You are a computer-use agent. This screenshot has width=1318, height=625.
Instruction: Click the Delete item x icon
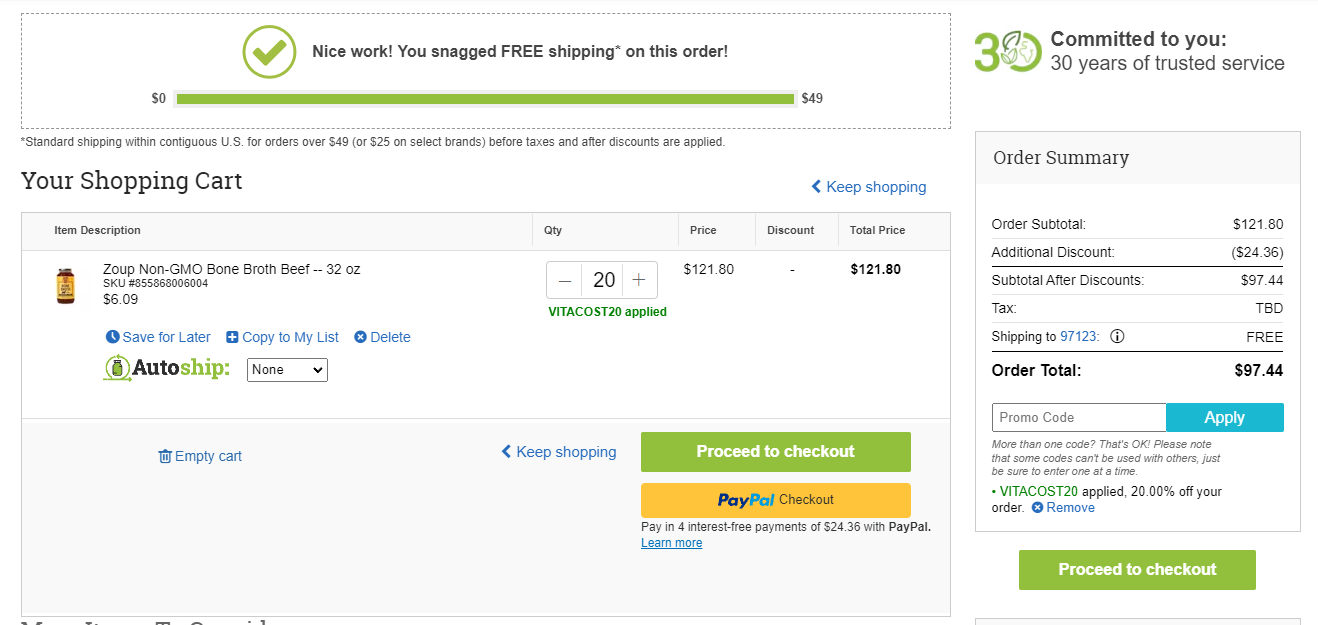[360, 337]
